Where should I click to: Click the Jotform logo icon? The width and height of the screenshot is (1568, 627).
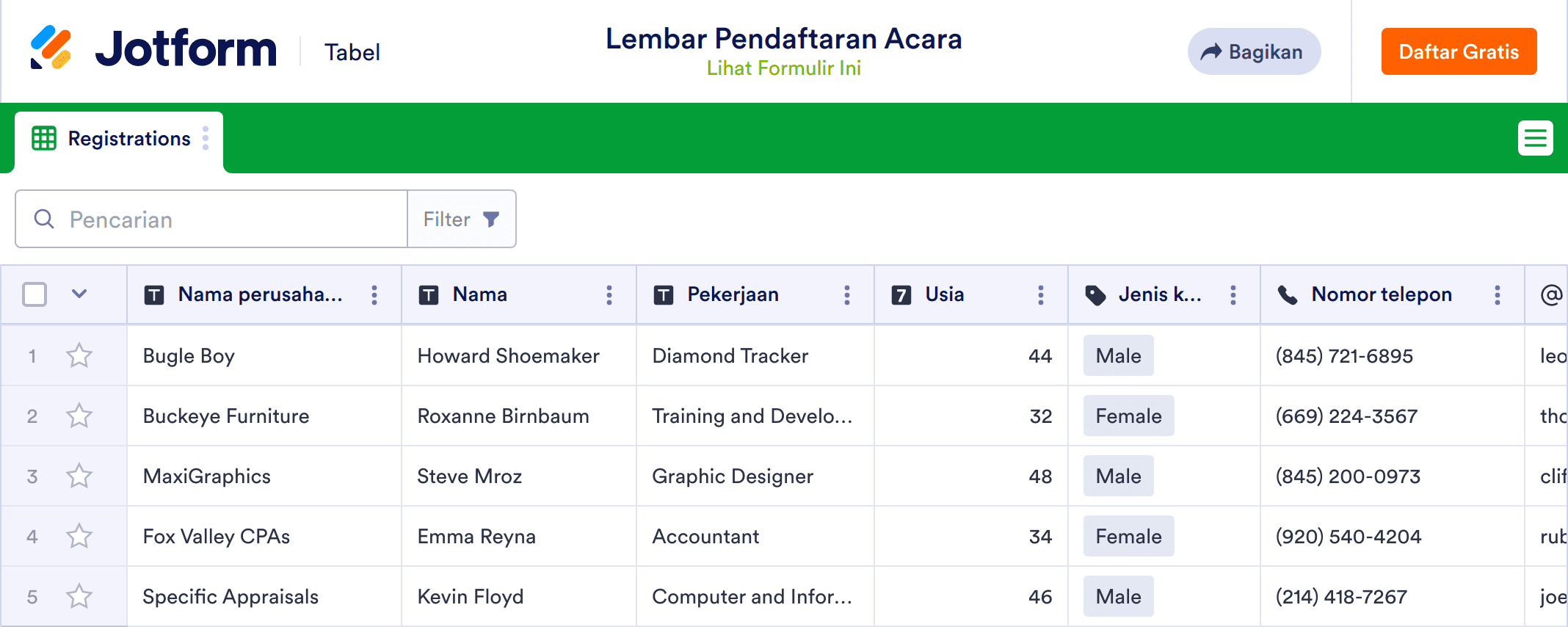tap(51, 48)
